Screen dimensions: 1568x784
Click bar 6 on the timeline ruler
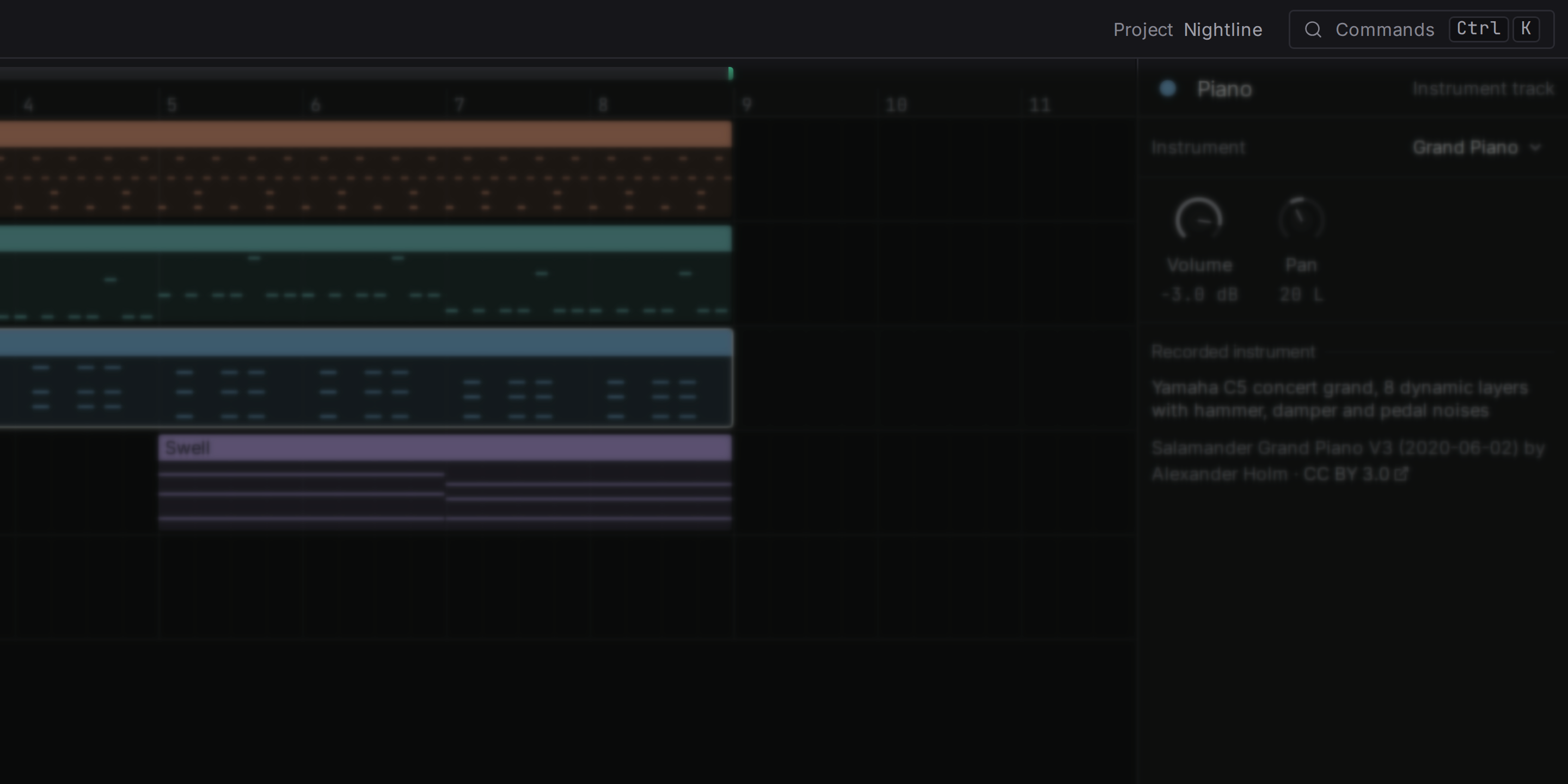click(315, 105)
